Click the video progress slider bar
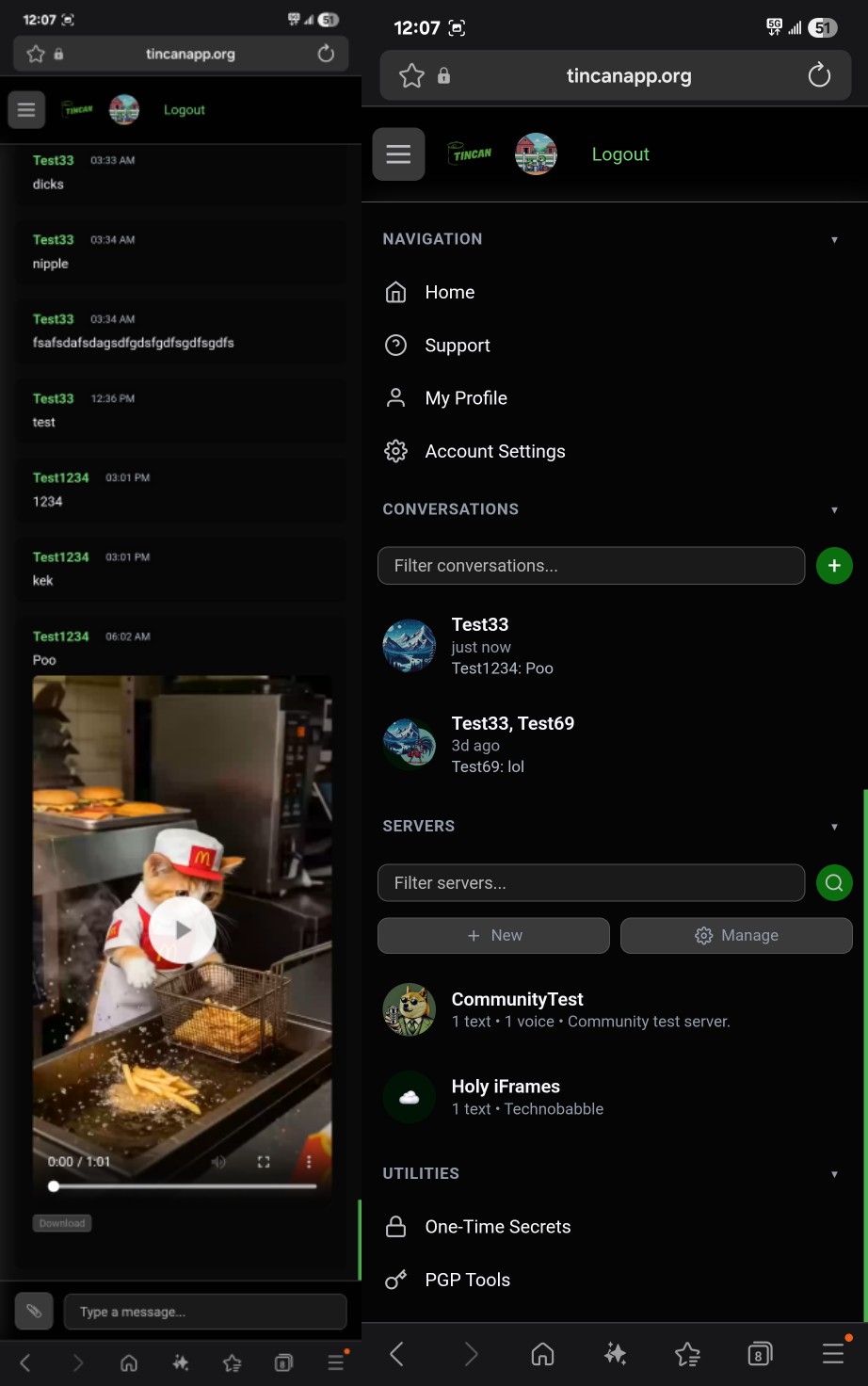 click(183, 1186)
